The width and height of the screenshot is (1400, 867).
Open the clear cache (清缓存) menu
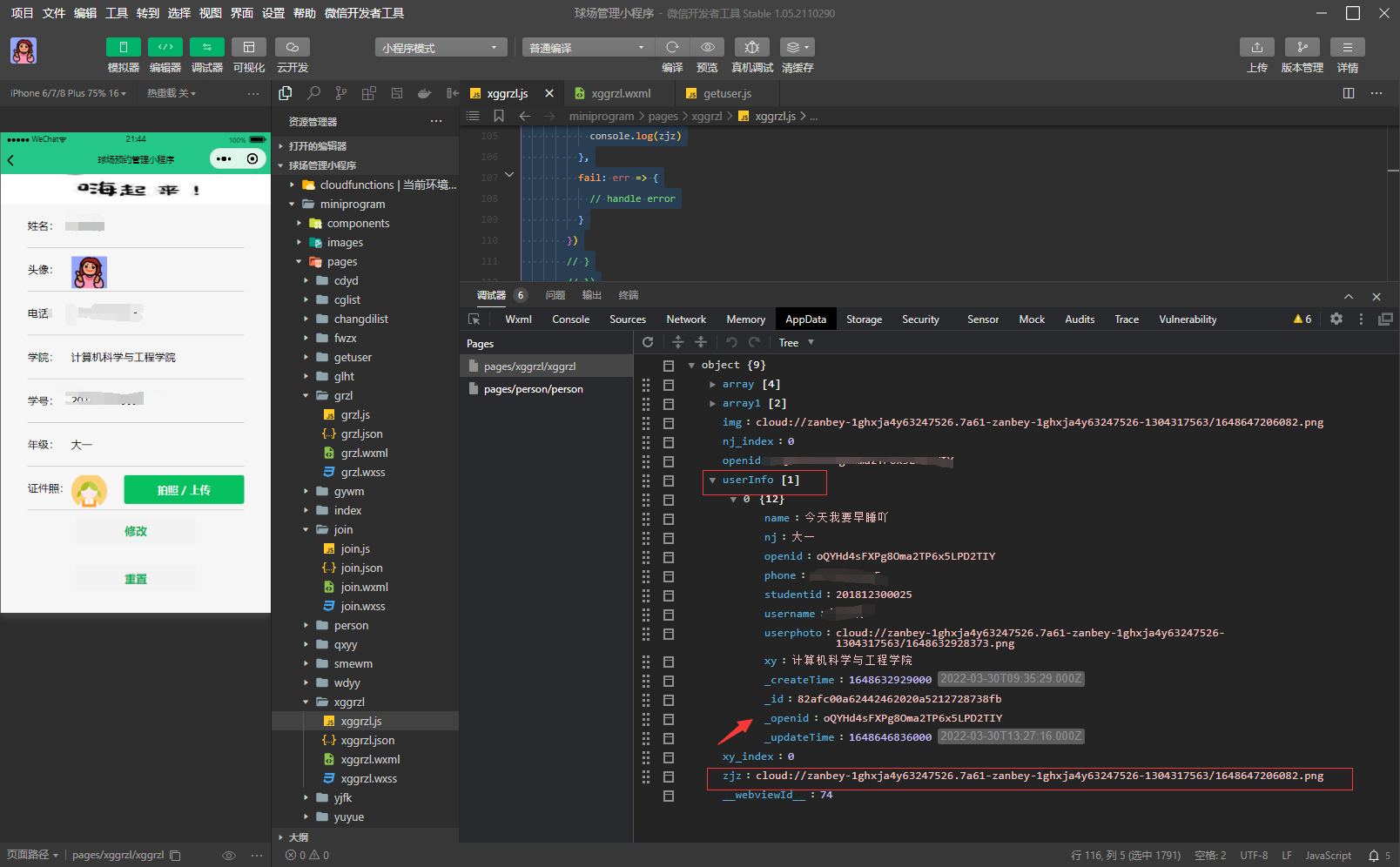click(x=798, y=47)
